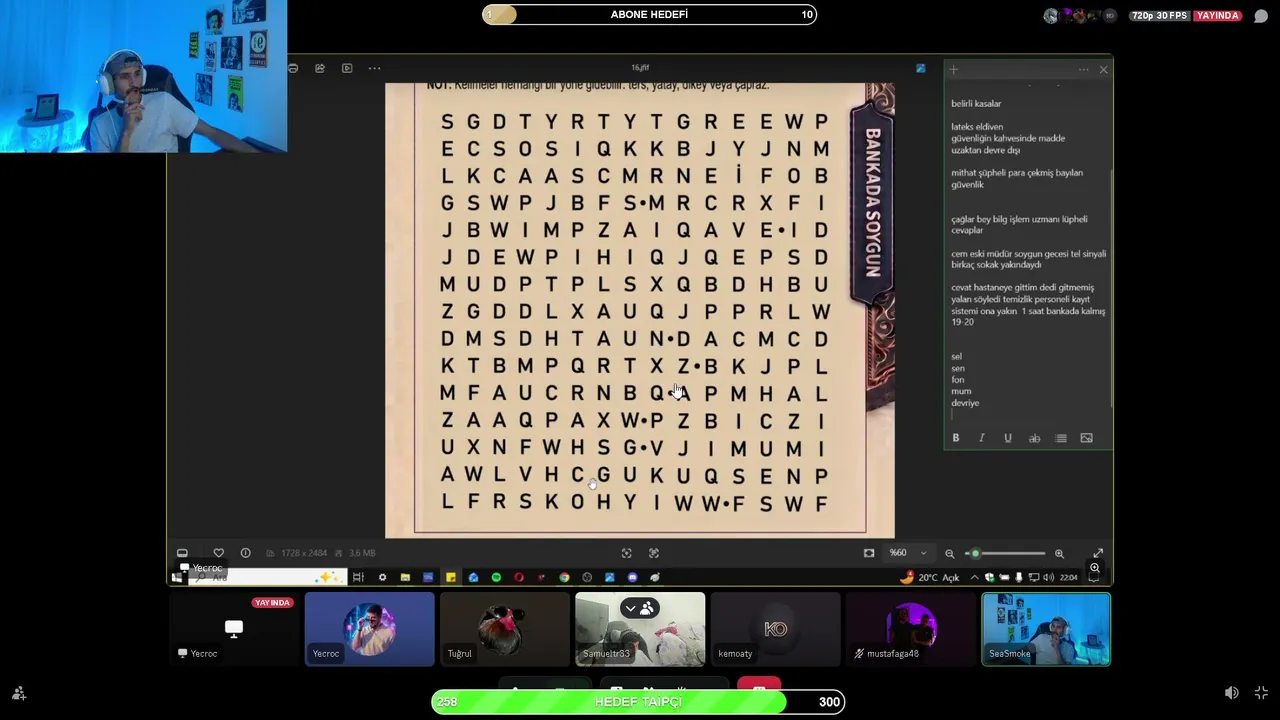Viewport: 1280px width, 720px height.
Task: Select the SeaSmoke camera tile
Action: (1046, 629)
